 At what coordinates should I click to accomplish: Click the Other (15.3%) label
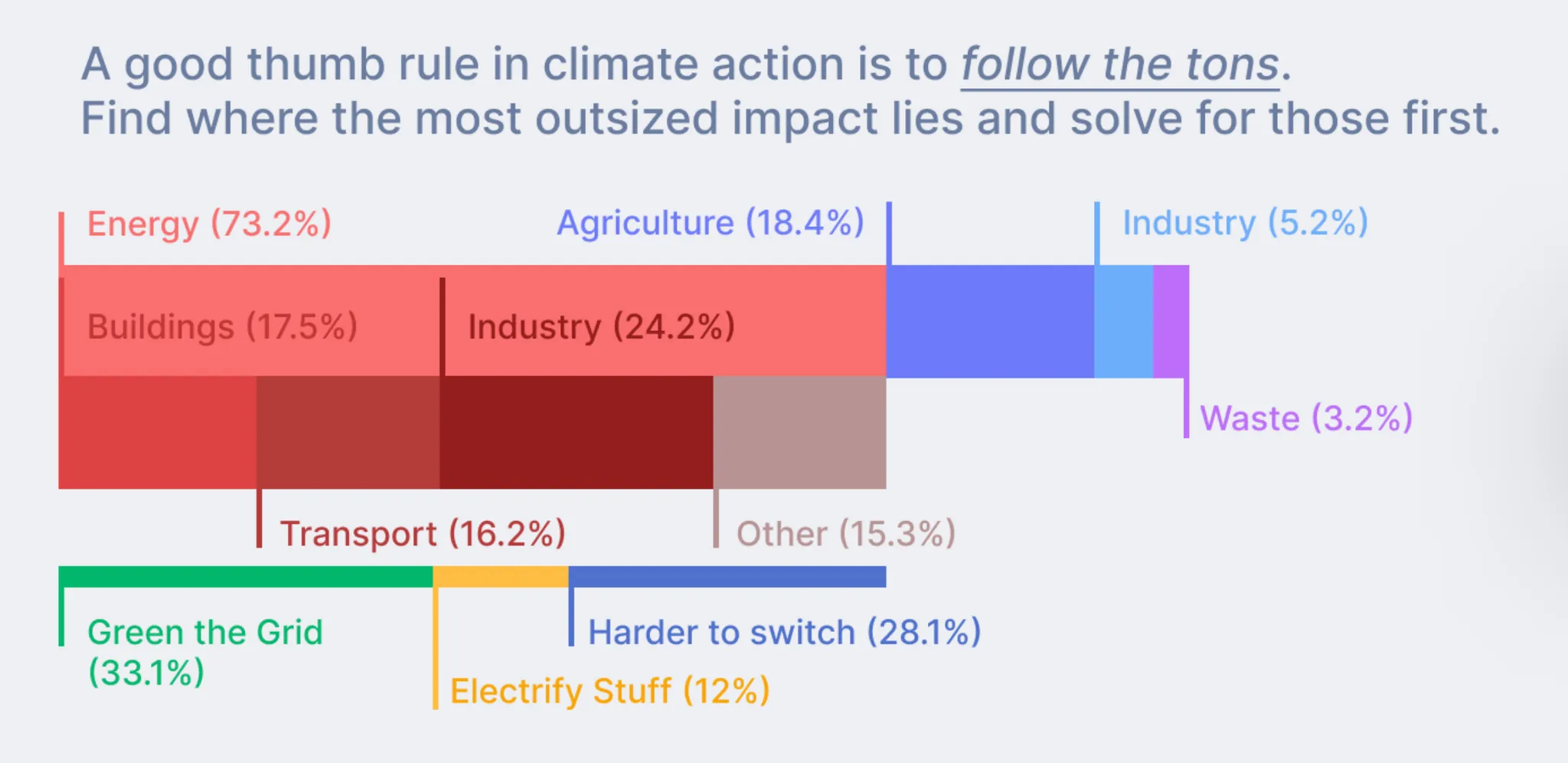click(x=846, y=534)
